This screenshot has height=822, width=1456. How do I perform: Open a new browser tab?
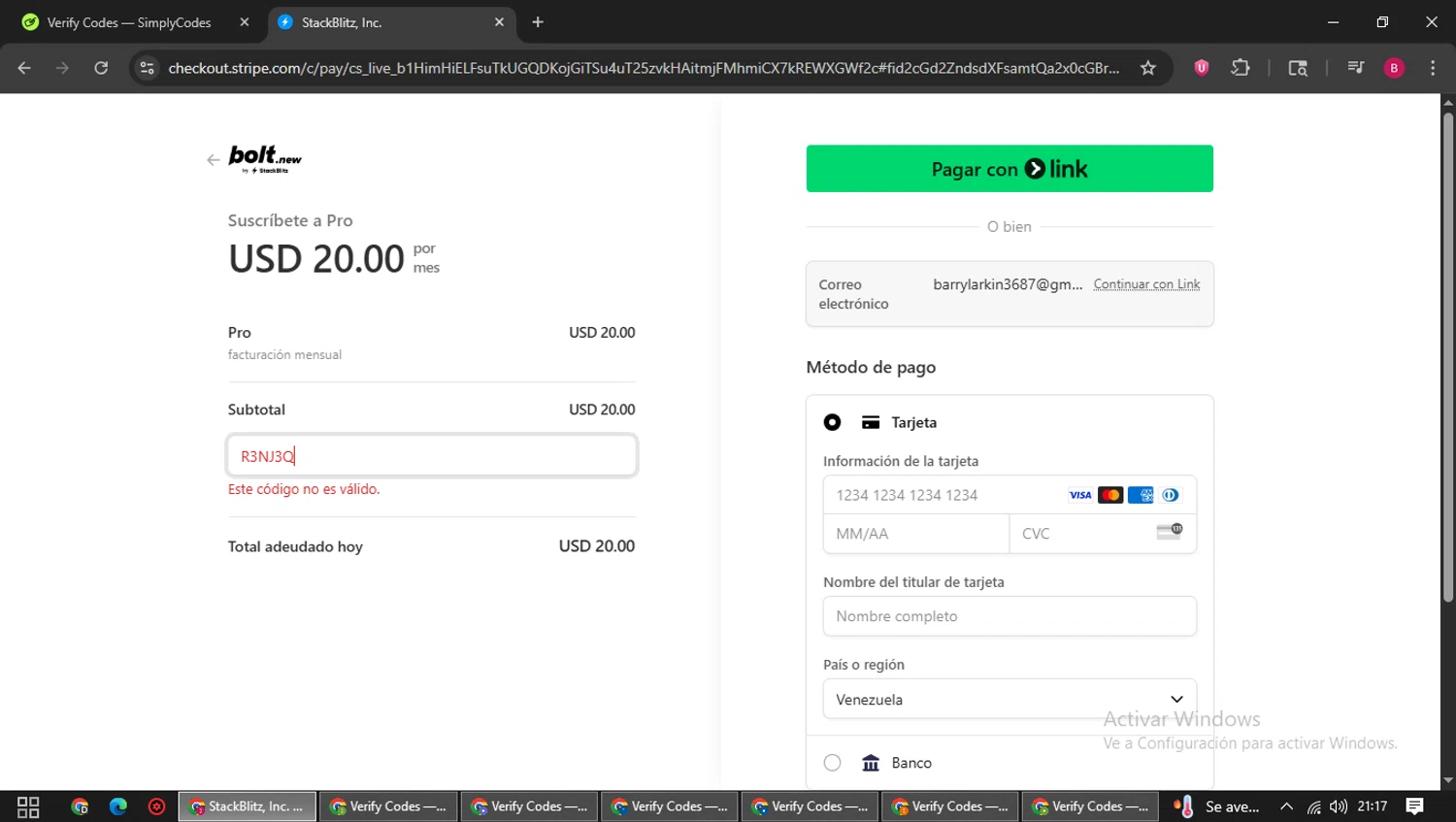pos(538,22)
